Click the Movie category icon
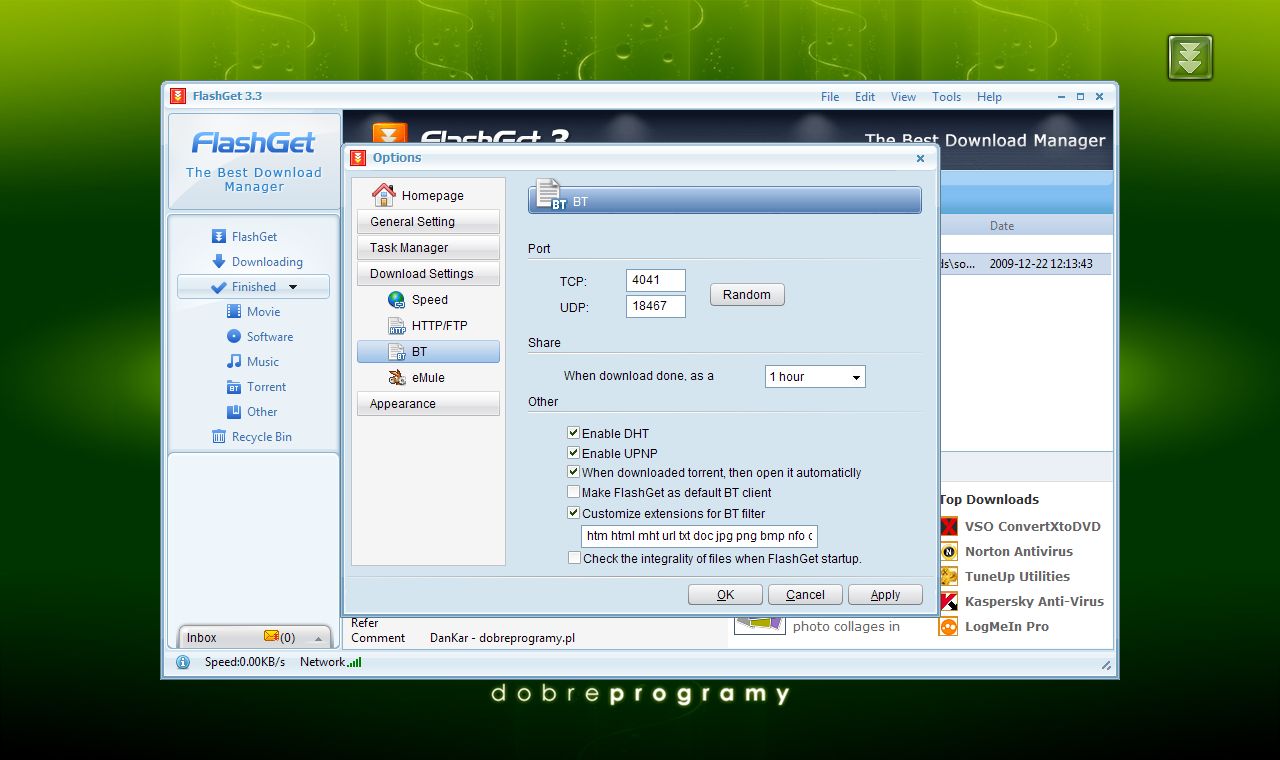Viewport: 1280px width, 760px height. (234, 312)
